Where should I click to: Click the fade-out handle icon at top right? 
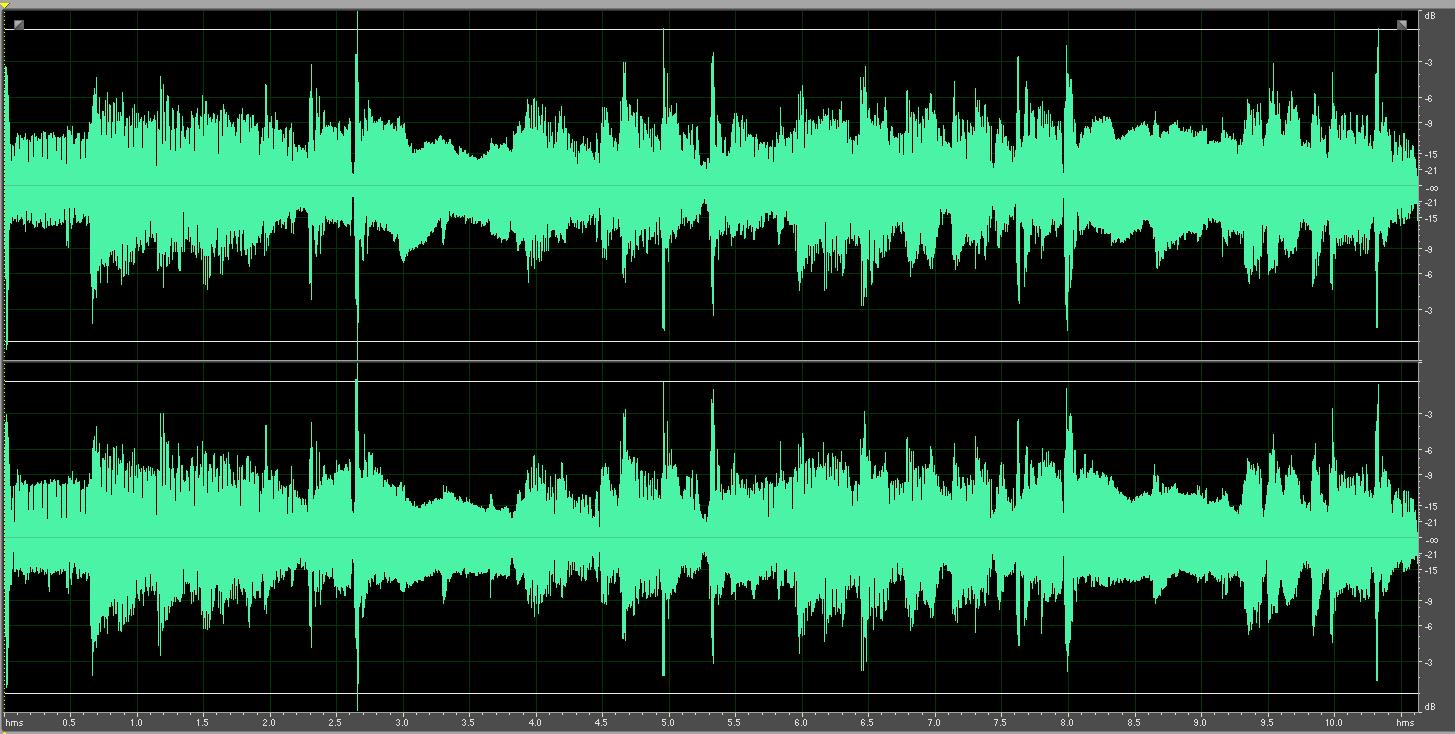1401,24
